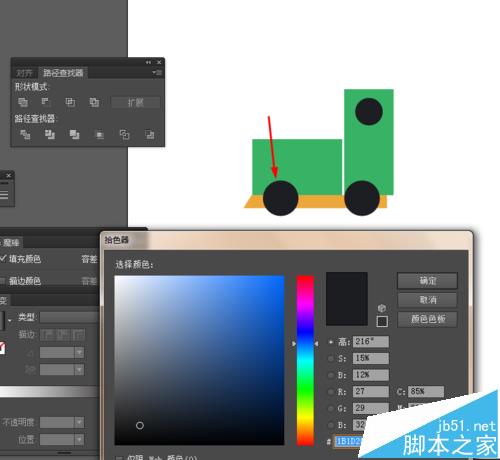Viewport: 500px width, 460px height.
Task: Open the small left panel menu icon
Action: (x=4, y=195)
